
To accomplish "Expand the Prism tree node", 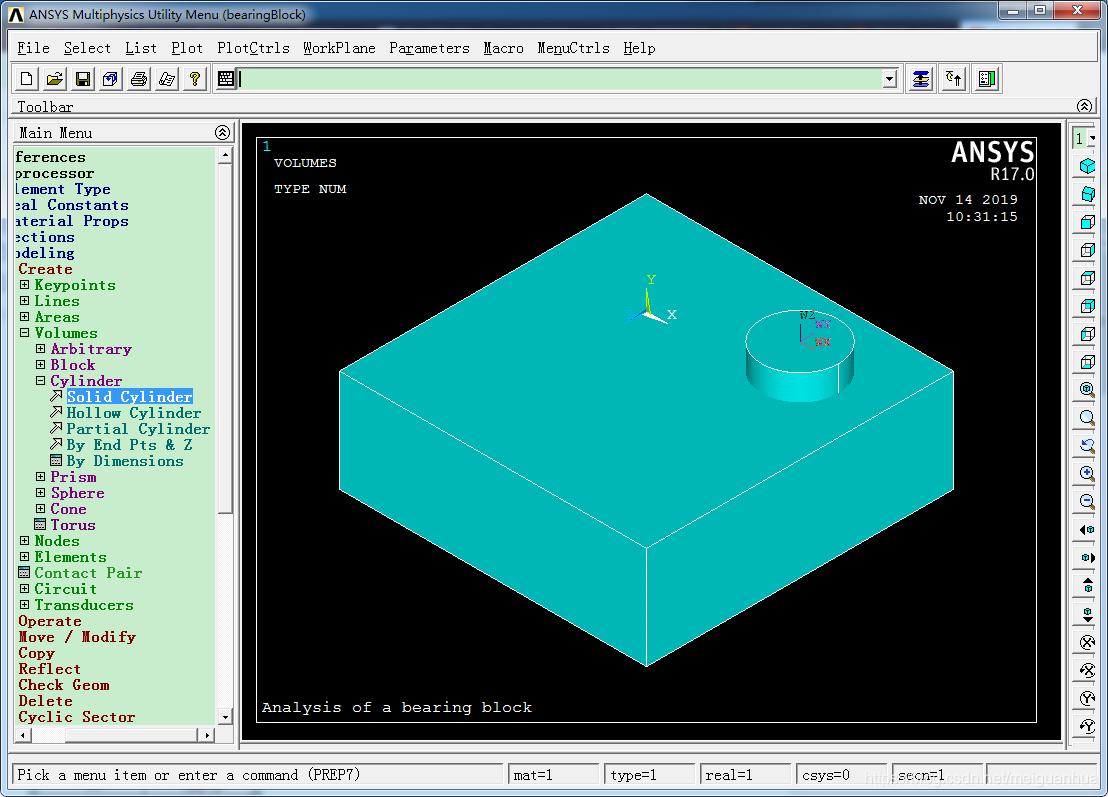I will click(40, 477).
